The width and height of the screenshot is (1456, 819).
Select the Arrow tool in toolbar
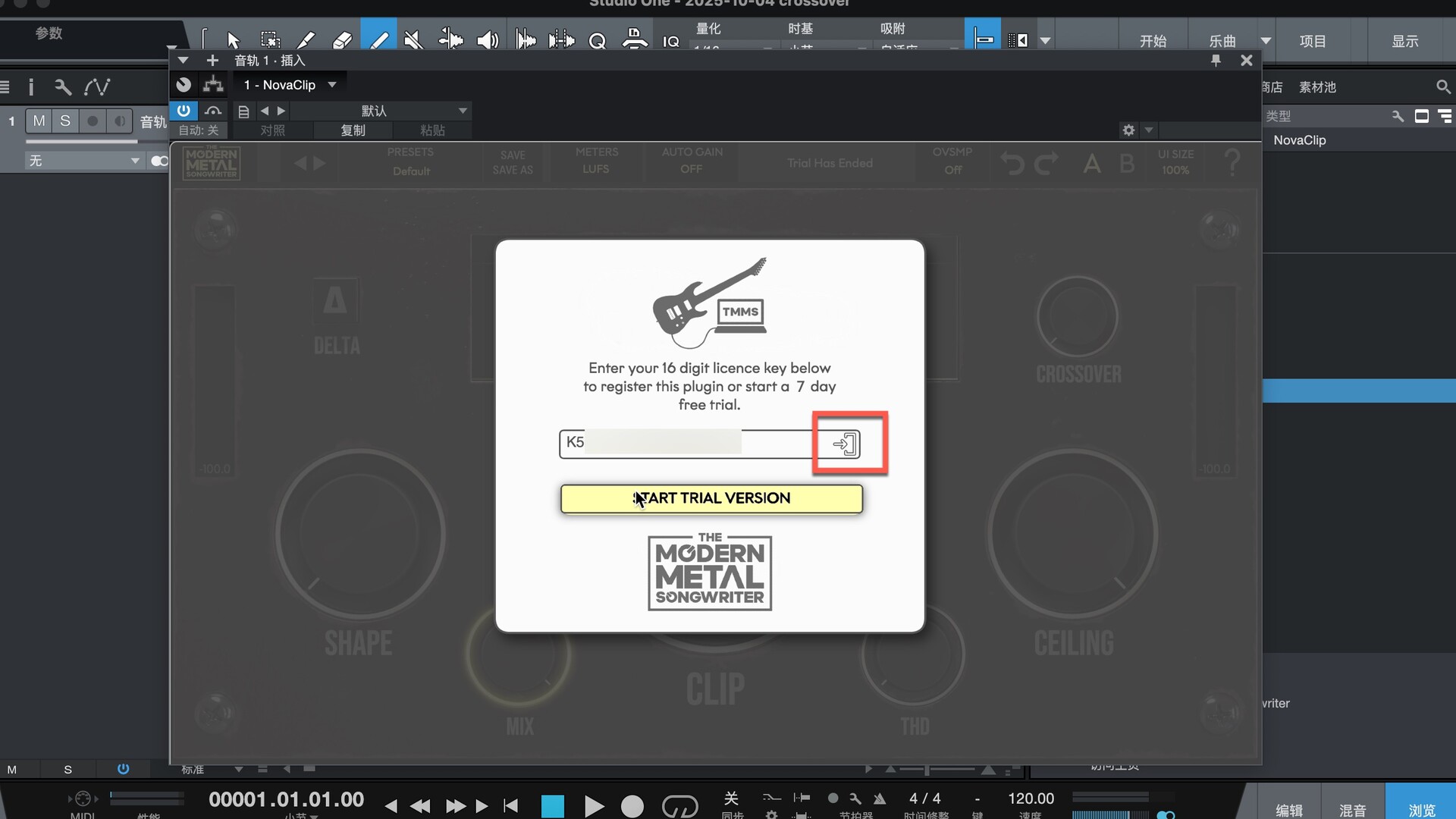(233, 39)
